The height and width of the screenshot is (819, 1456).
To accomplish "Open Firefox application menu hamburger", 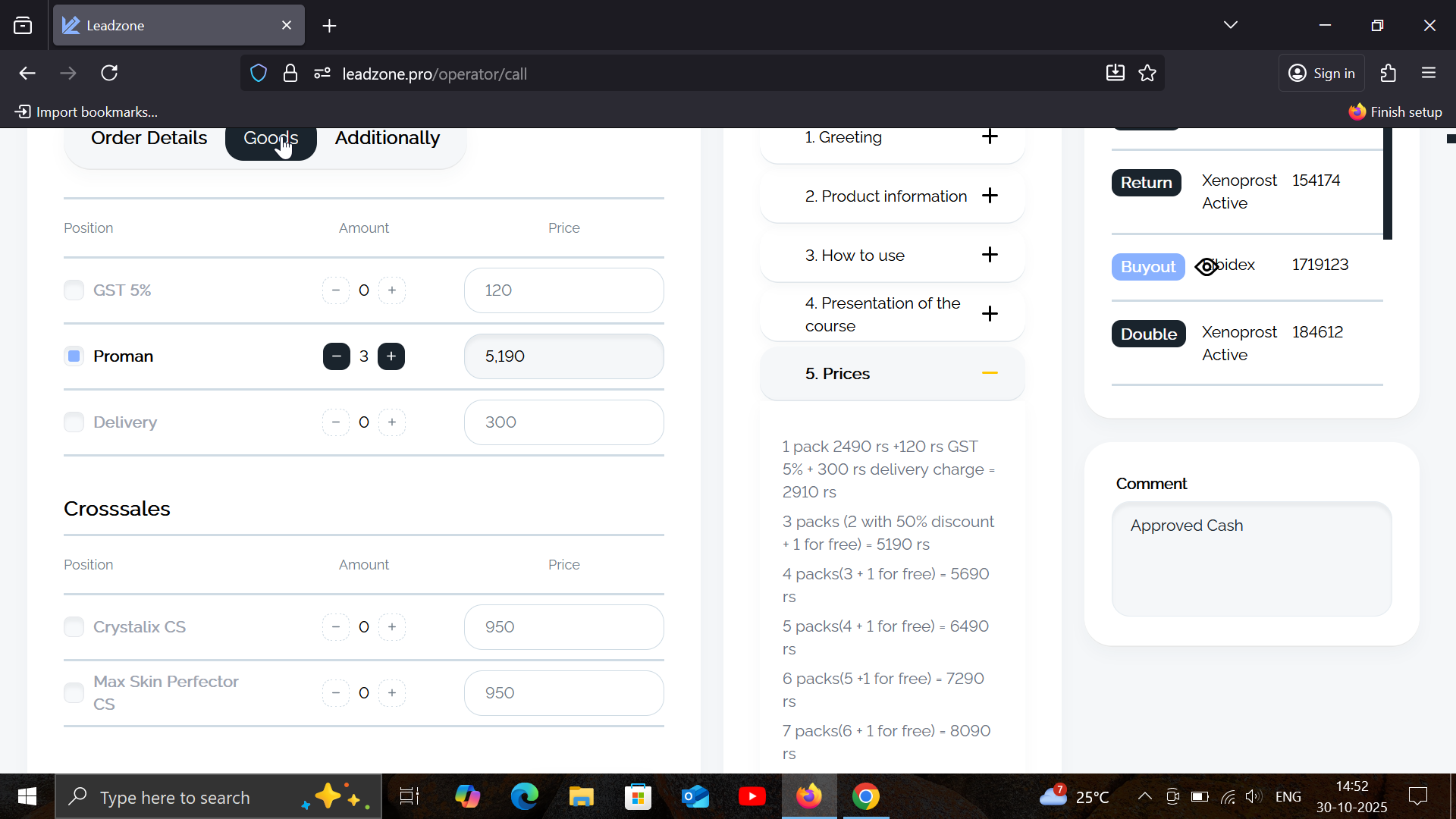I will click(x=1429, y=74).
